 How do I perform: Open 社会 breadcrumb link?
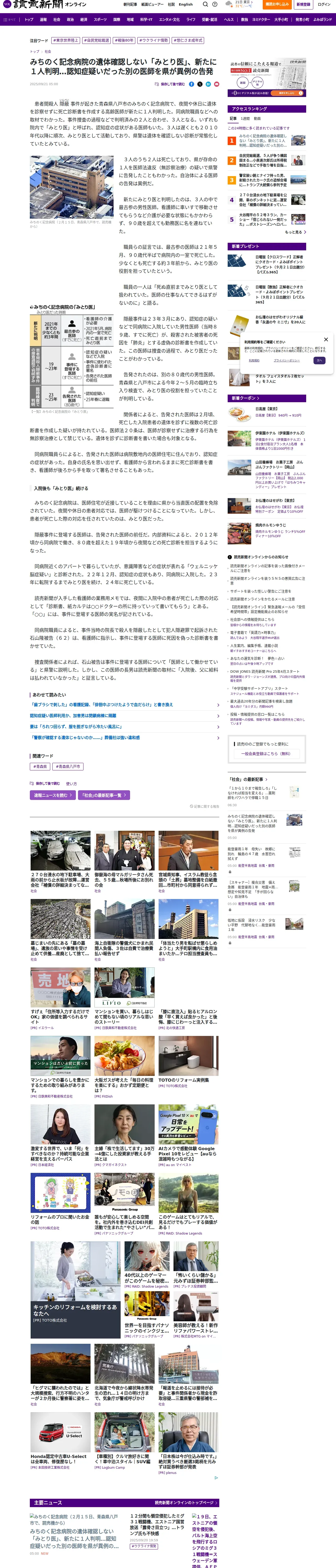[x=48, y=52]
